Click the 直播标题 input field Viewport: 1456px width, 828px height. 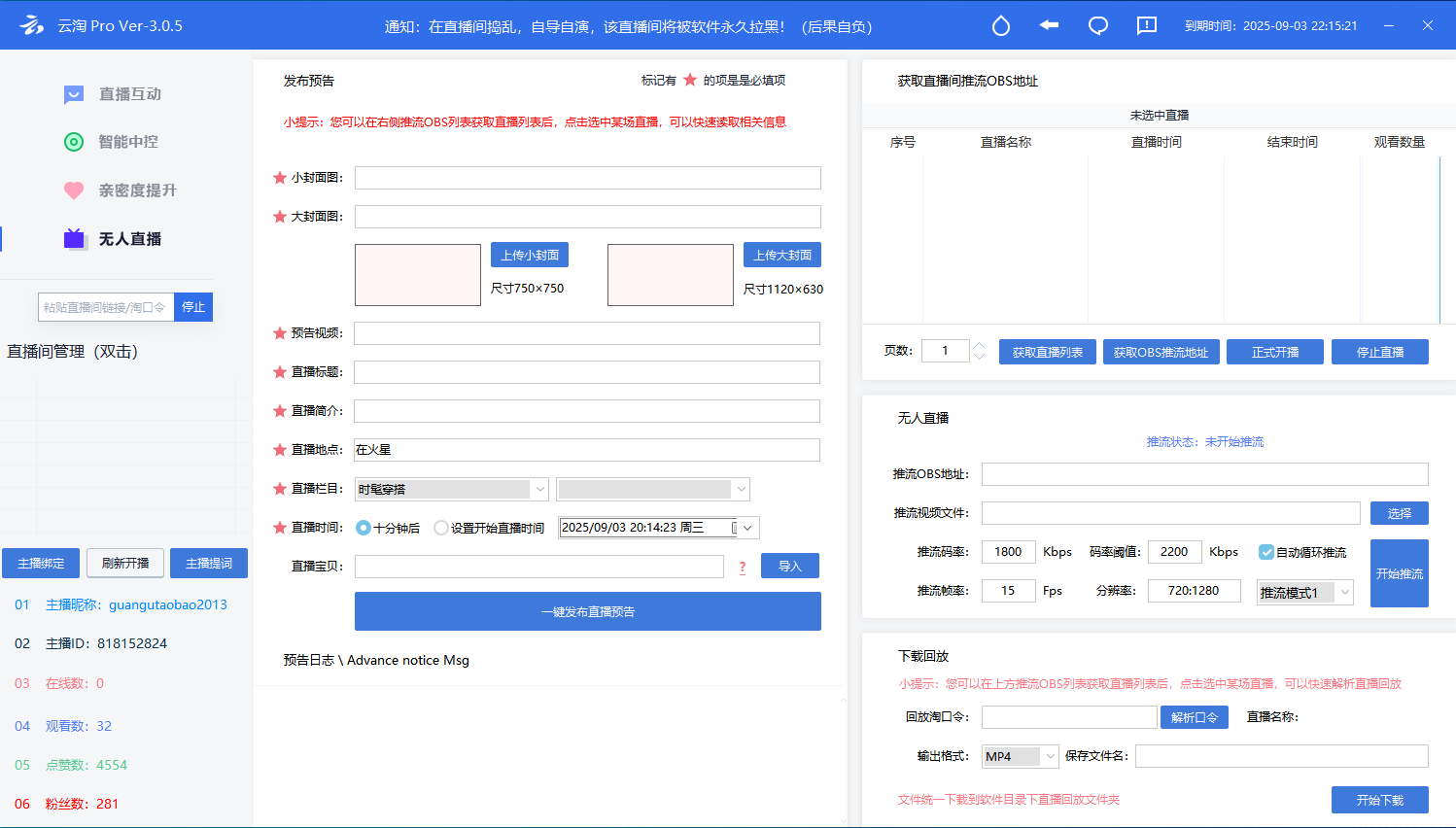[587, 372]
